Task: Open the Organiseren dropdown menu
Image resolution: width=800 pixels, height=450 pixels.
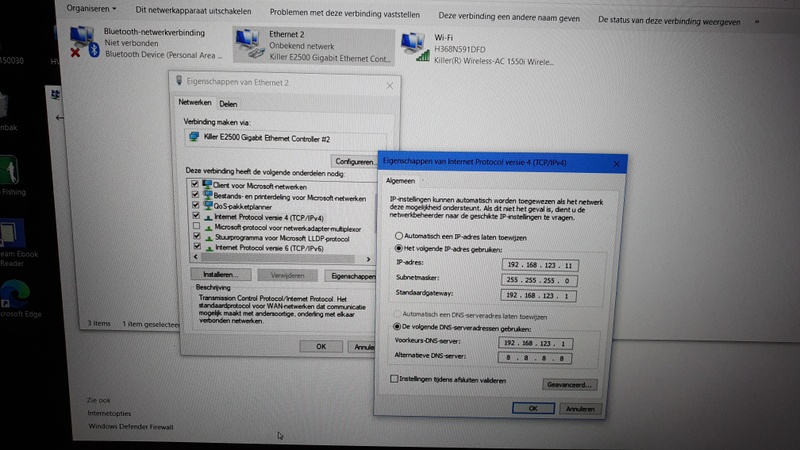Action: [x=91, y=8]
